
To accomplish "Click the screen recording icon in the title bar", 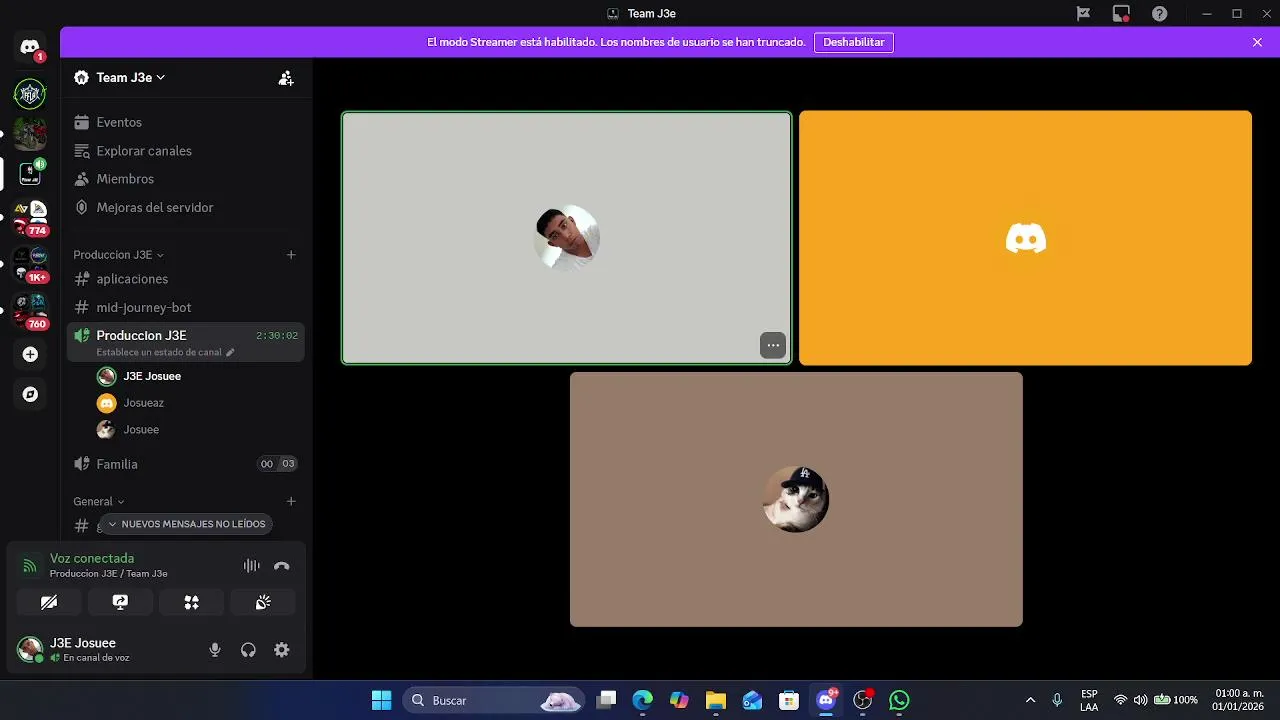I will pyautogui.click(x=1121, y=14).
